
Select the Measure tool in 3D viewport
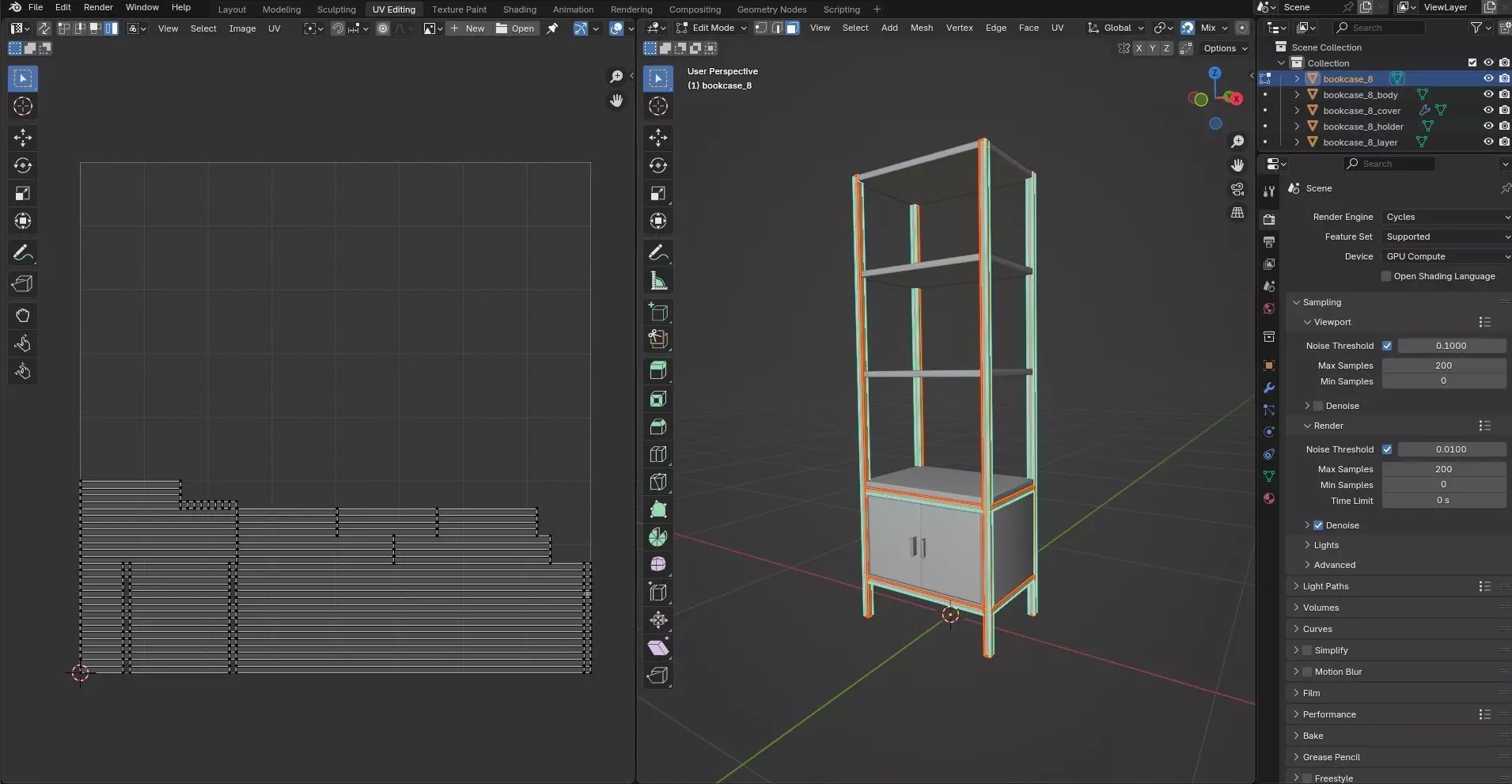coord(657,281)
